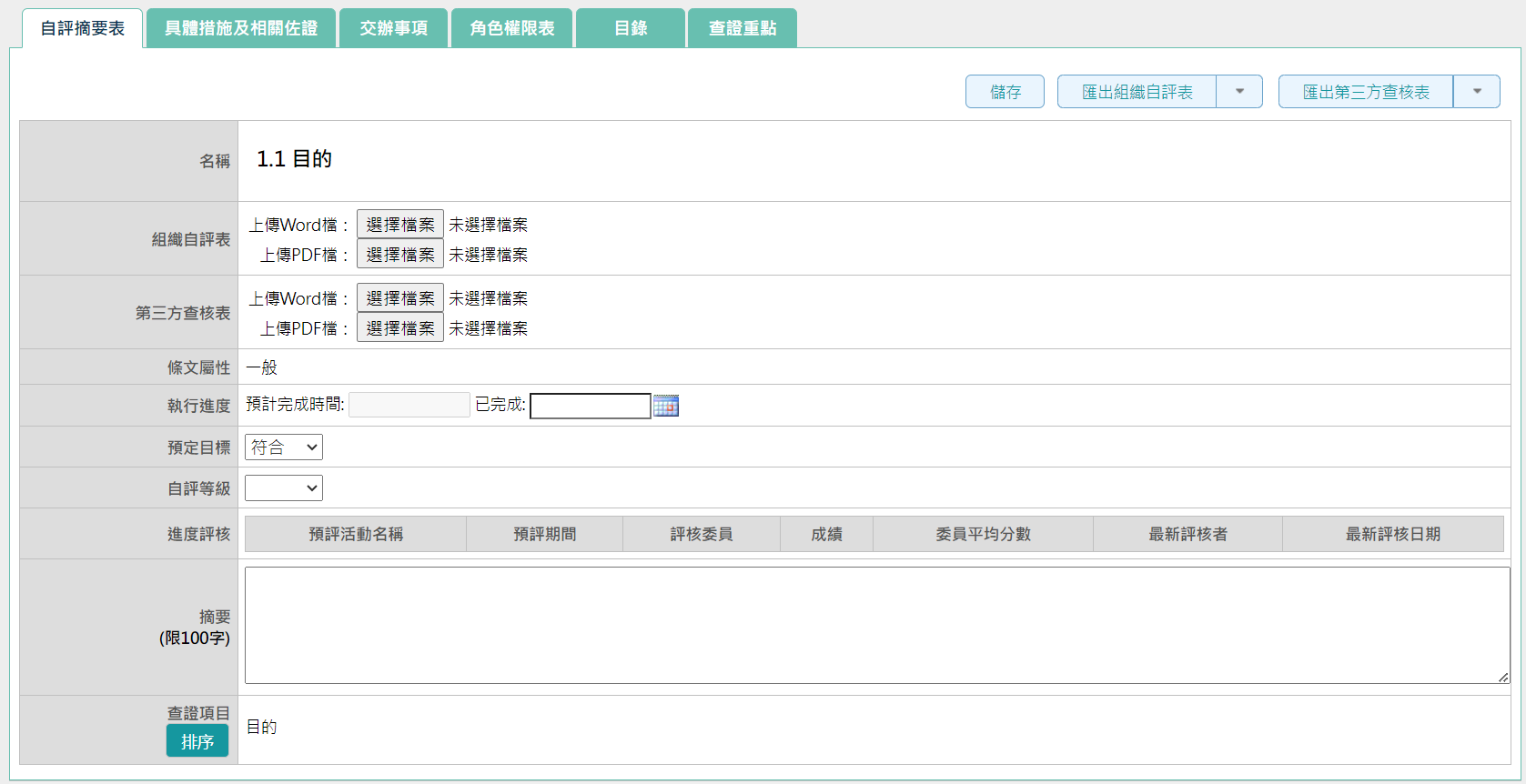Open the 預定目標 dropdown showing 符合

284,447
